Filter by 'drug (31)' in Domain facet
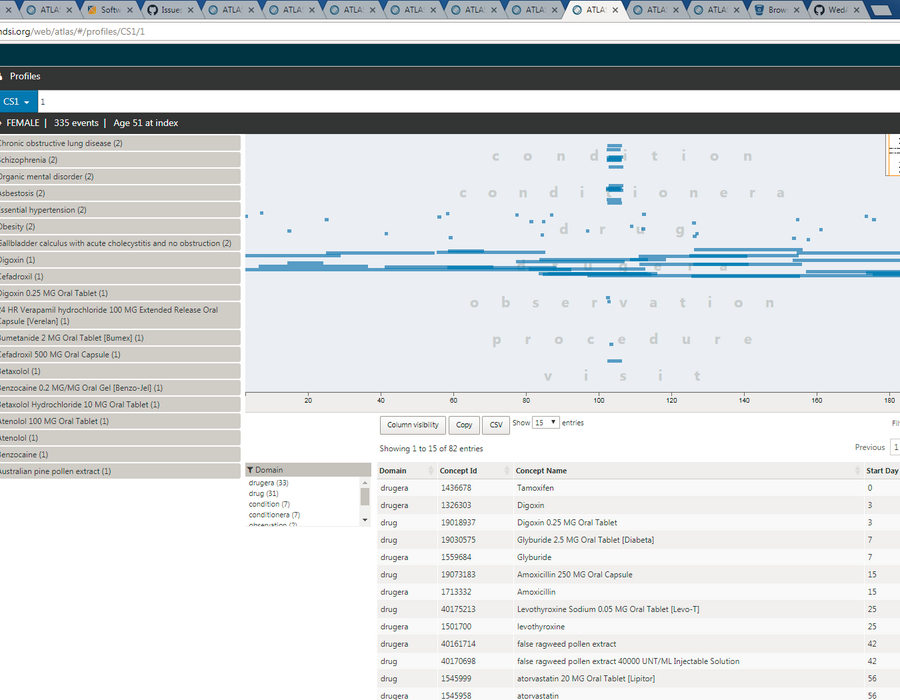 tap(263, 493)
